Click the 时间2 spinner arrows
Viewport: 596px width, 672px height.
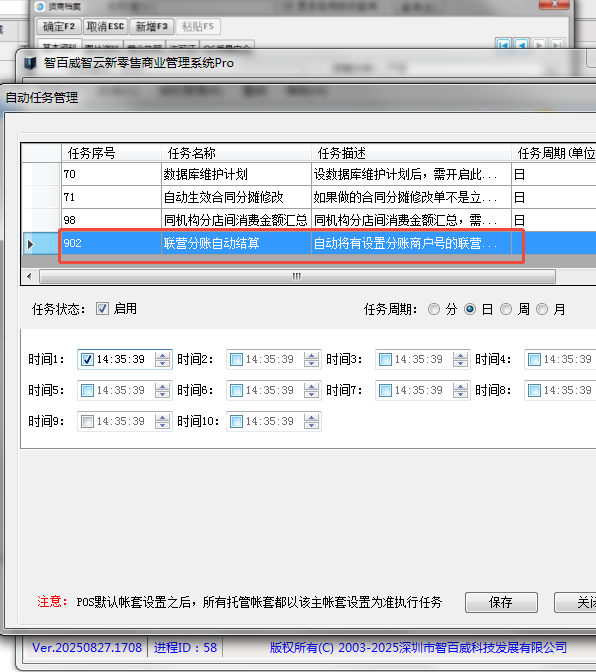tap(311, 359)
